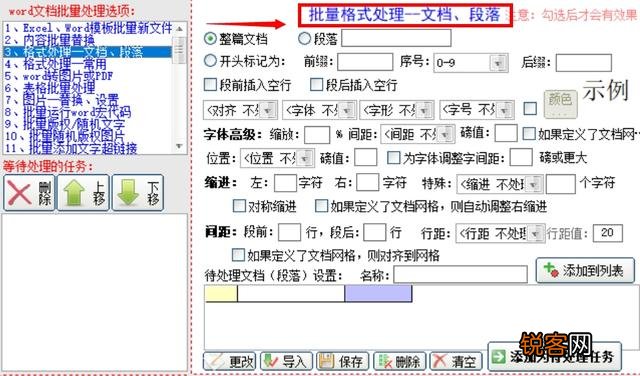Enable 为字体调整字间距 checkbox
The height and width of the screenshot is (376, 640).
393,158
